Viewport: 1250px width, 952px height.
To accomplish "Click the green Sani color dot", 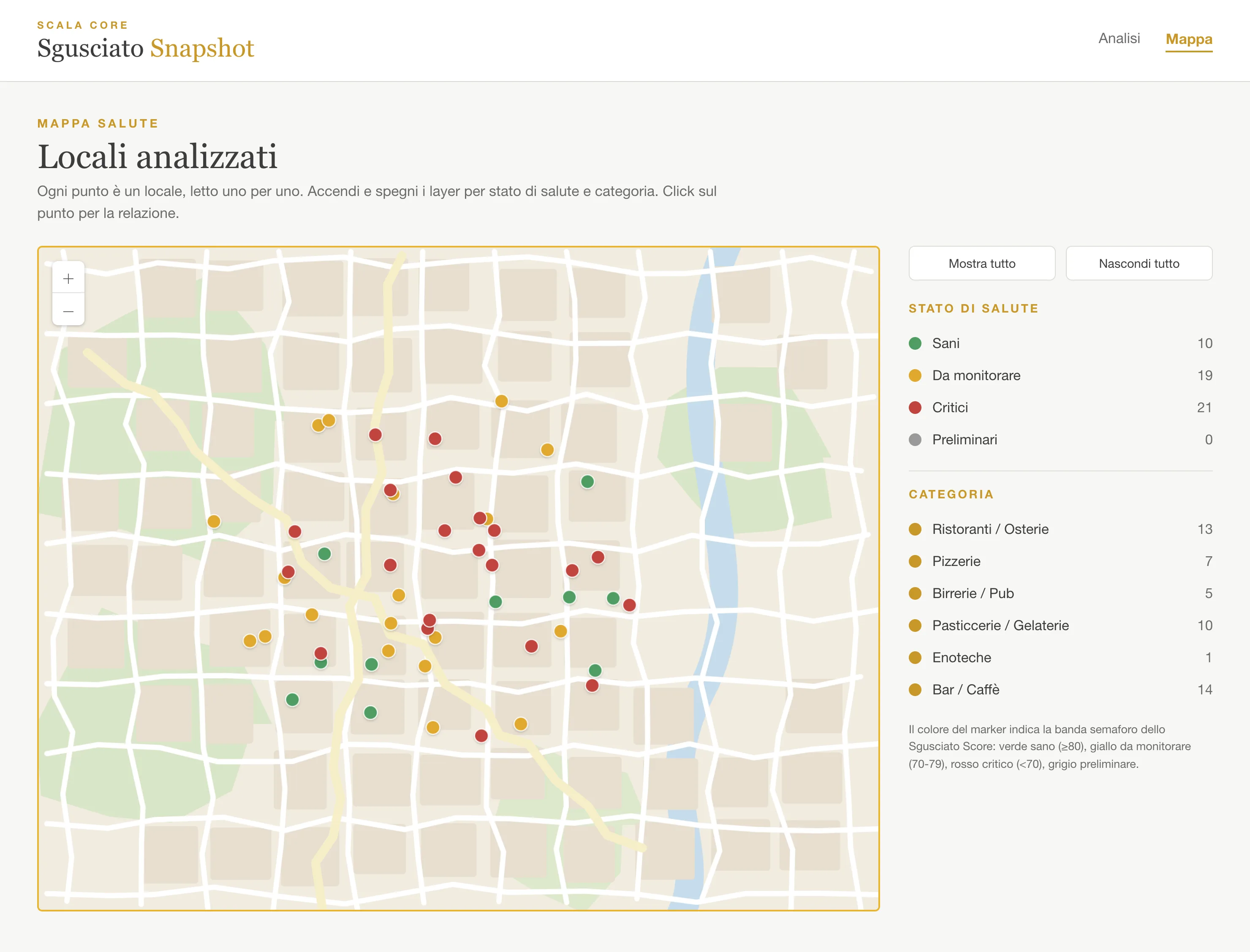I will (915, 343).
